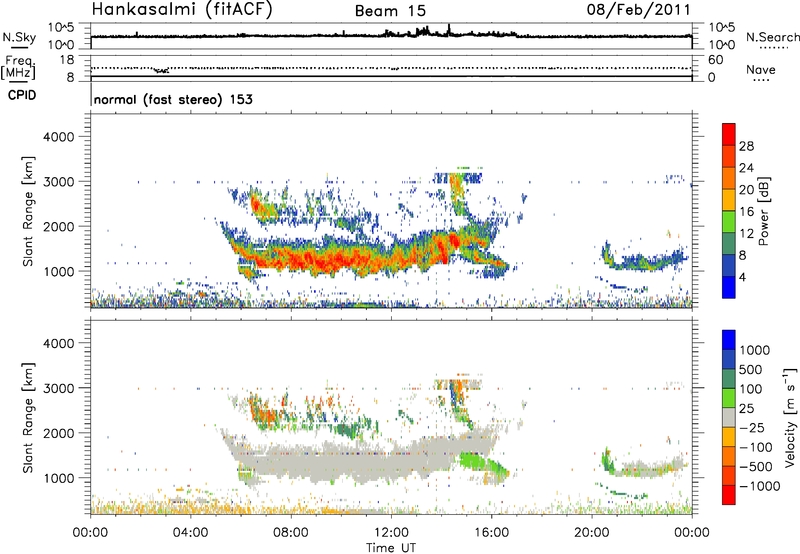Click the 'N.Sky' legend label

[19, 37]
